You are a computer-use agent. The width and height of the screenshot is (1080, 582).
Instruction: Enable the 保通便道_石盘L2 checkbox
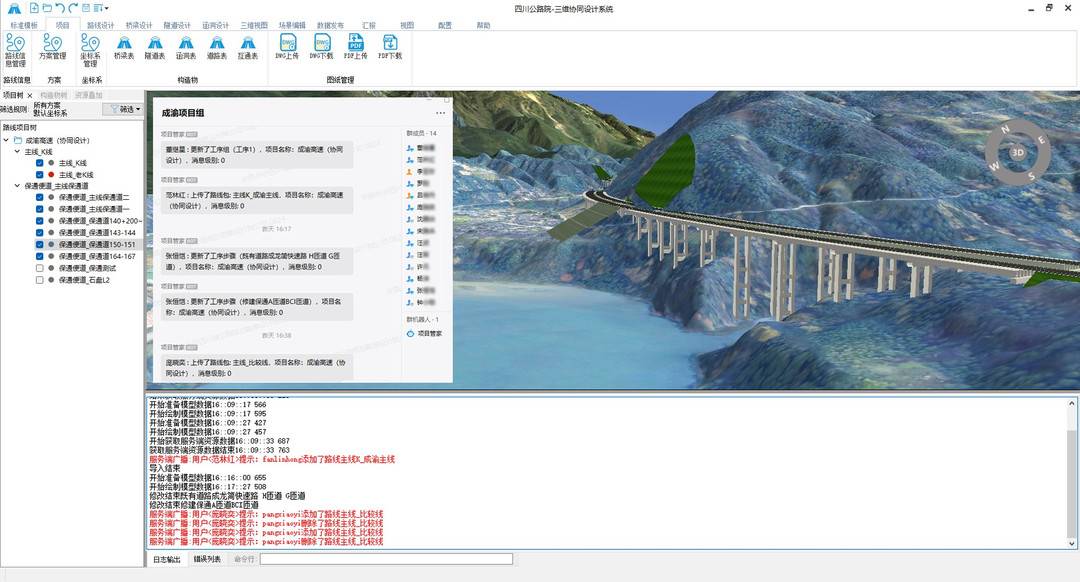point(39,280)
